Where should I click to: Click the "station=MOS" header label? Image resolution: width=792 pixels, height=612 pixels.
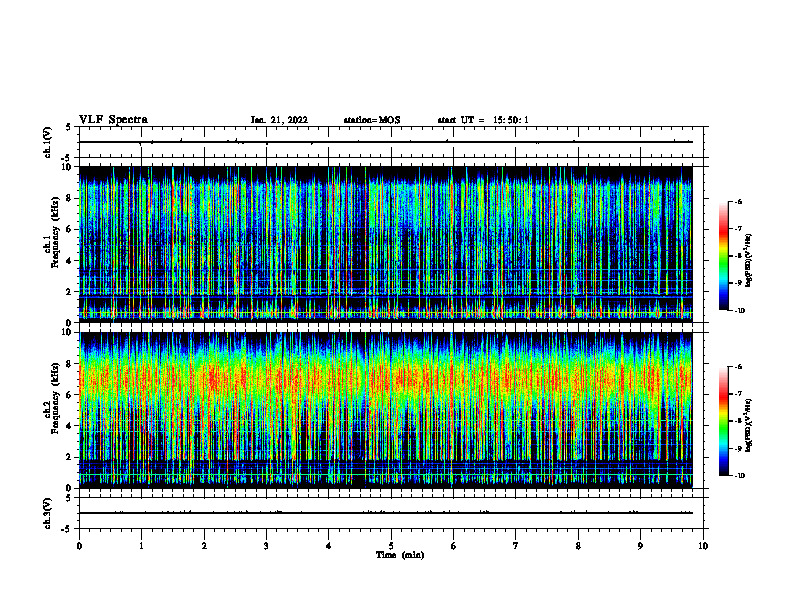click(x=372, y=120)
